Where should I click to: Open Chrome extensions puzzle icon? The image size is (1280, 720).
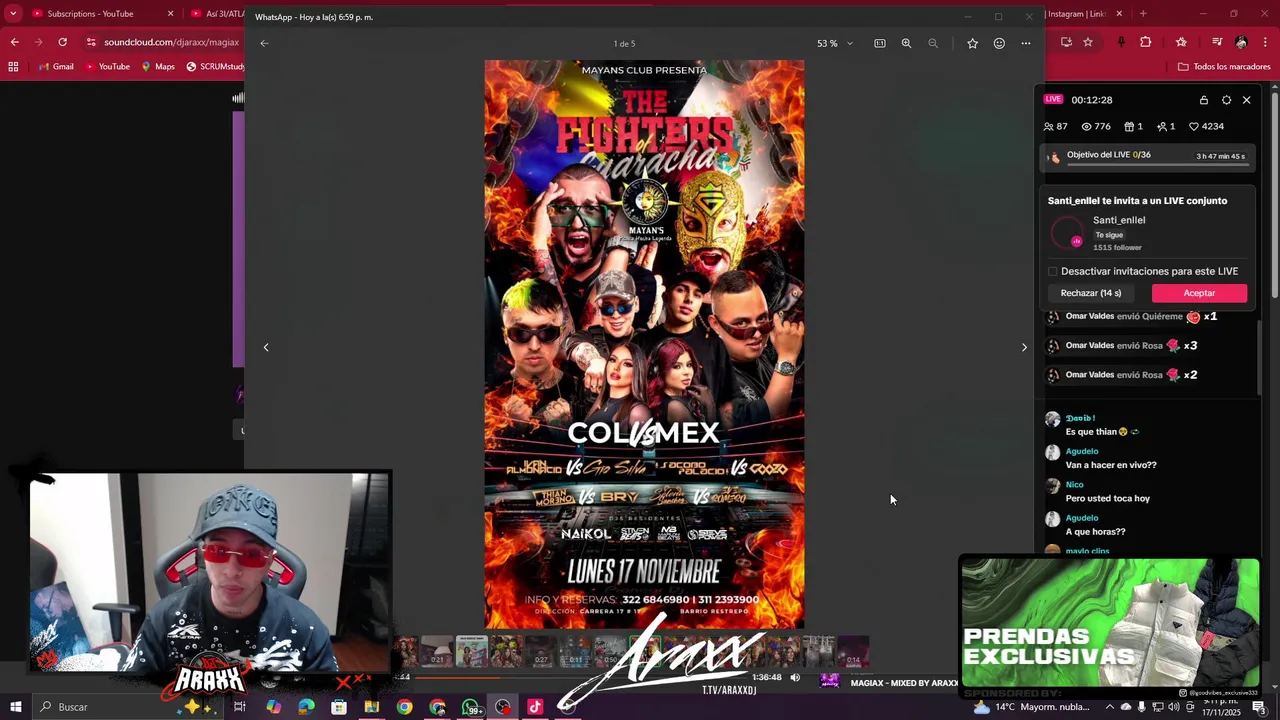pos(1146,42)
